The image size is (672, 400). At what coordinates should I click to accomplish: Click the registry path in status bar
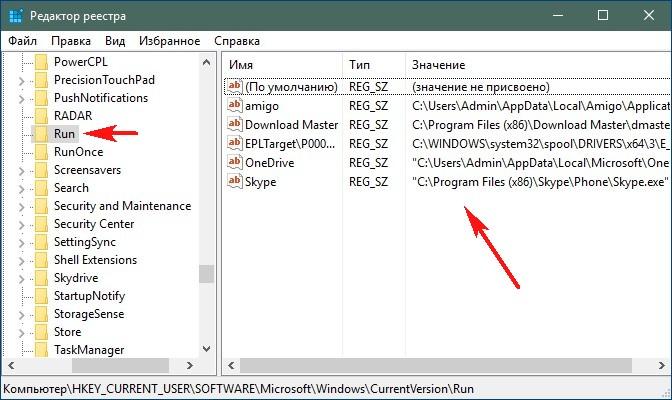point(238,389)
